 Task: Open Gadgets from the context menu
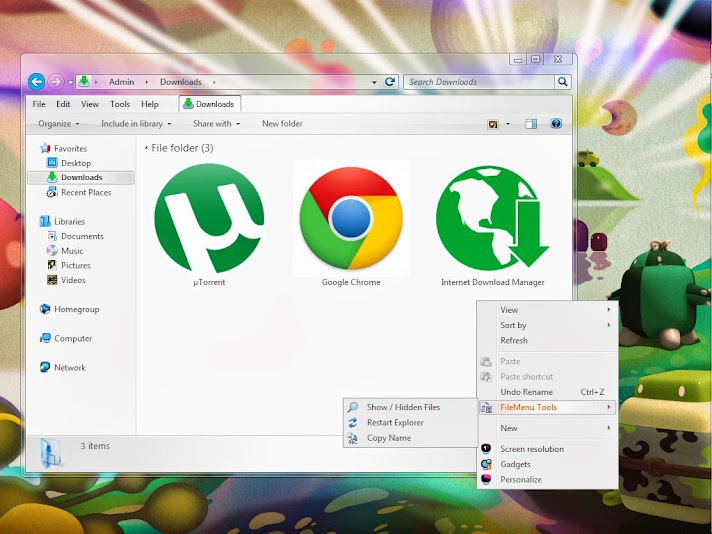point(547,465)
